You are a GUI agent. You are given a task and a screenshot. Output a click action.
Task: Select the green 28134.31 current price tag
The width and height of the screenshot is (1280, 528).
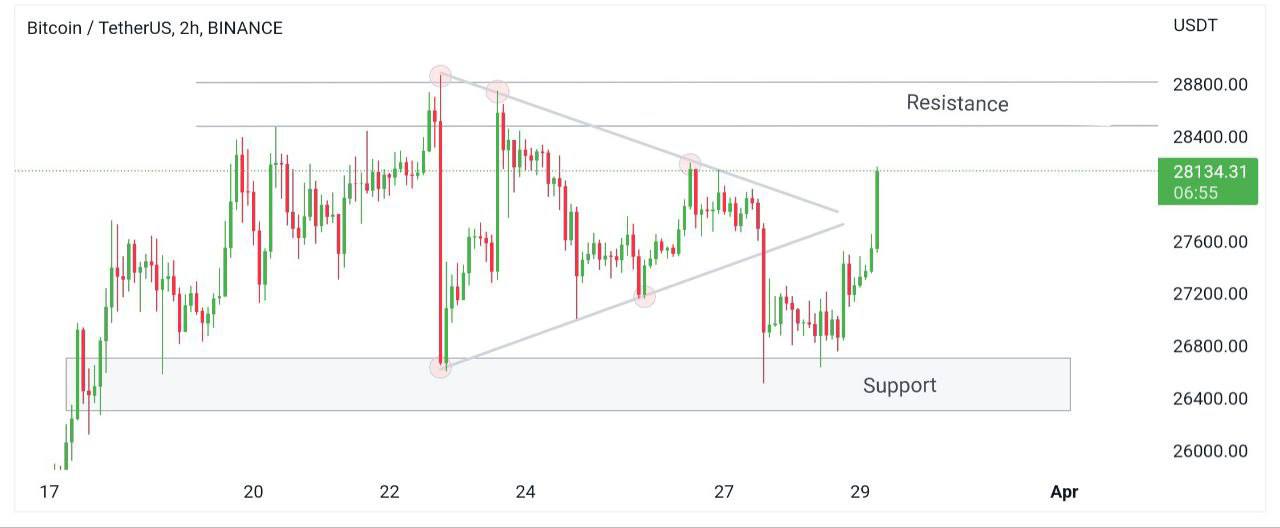(x=1209, y=172)
